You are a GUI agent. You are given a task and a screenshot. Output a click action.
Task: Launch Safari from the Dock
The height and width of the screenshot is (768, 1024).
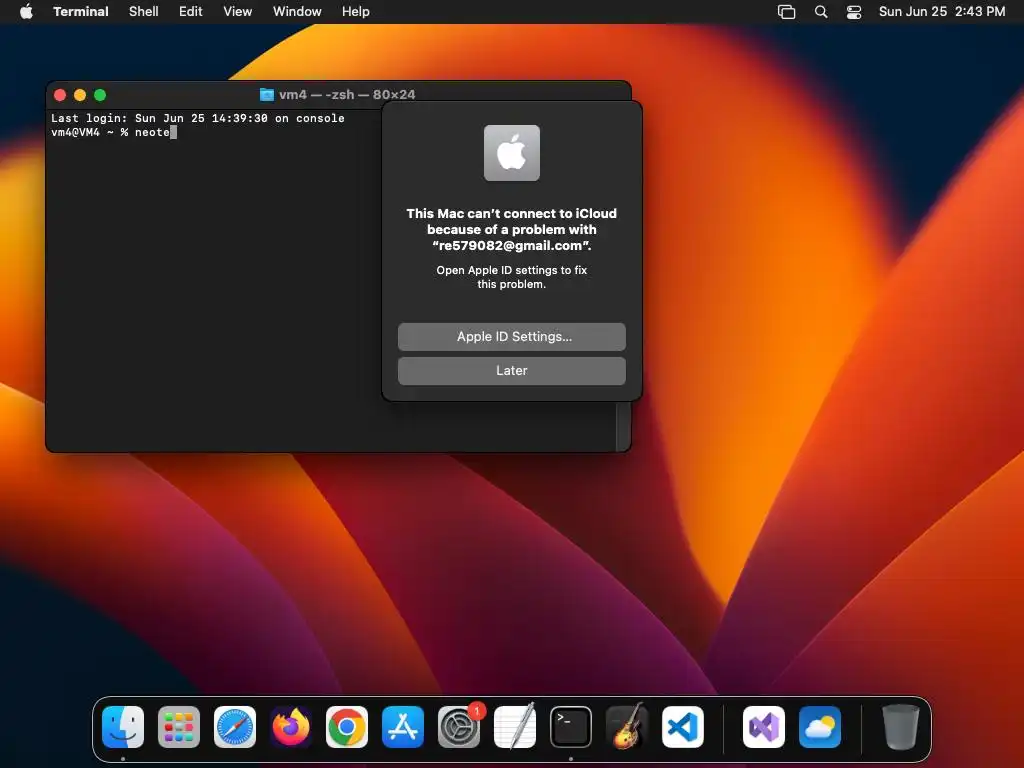coord(235,727)
